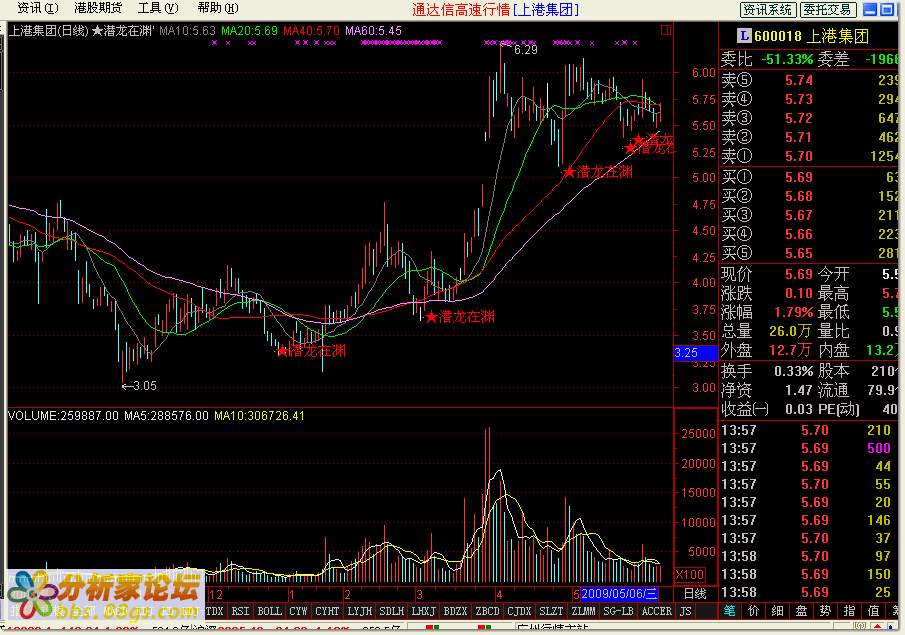Image resolution: width=905 pixels, height=635 pixels.
Task: Select the SG-LB indicator tab
Action: point(618,611)
